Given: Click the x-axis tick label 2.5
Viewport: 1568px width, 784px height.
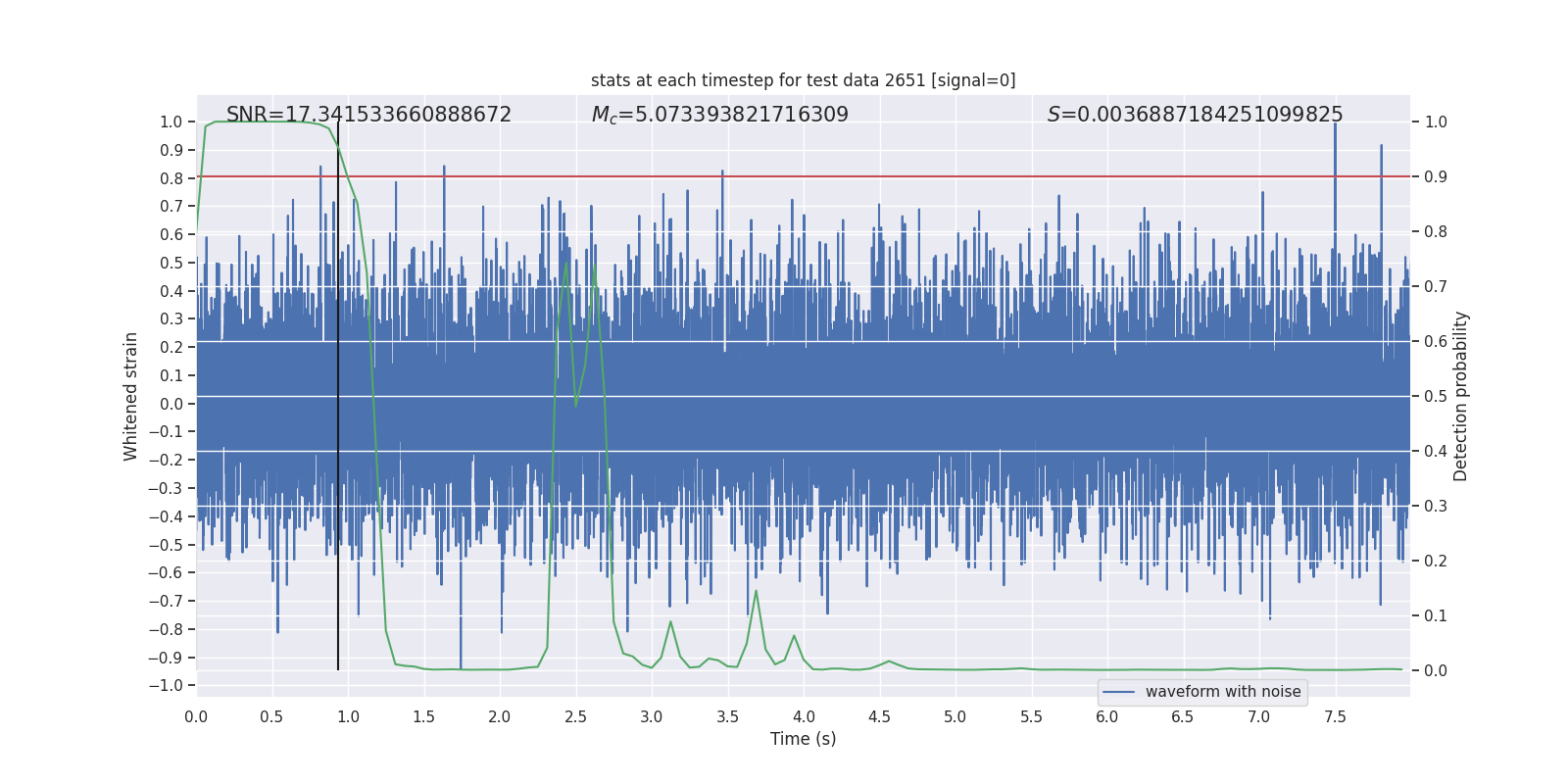Looking at the screenshot, I should (575, 717).
